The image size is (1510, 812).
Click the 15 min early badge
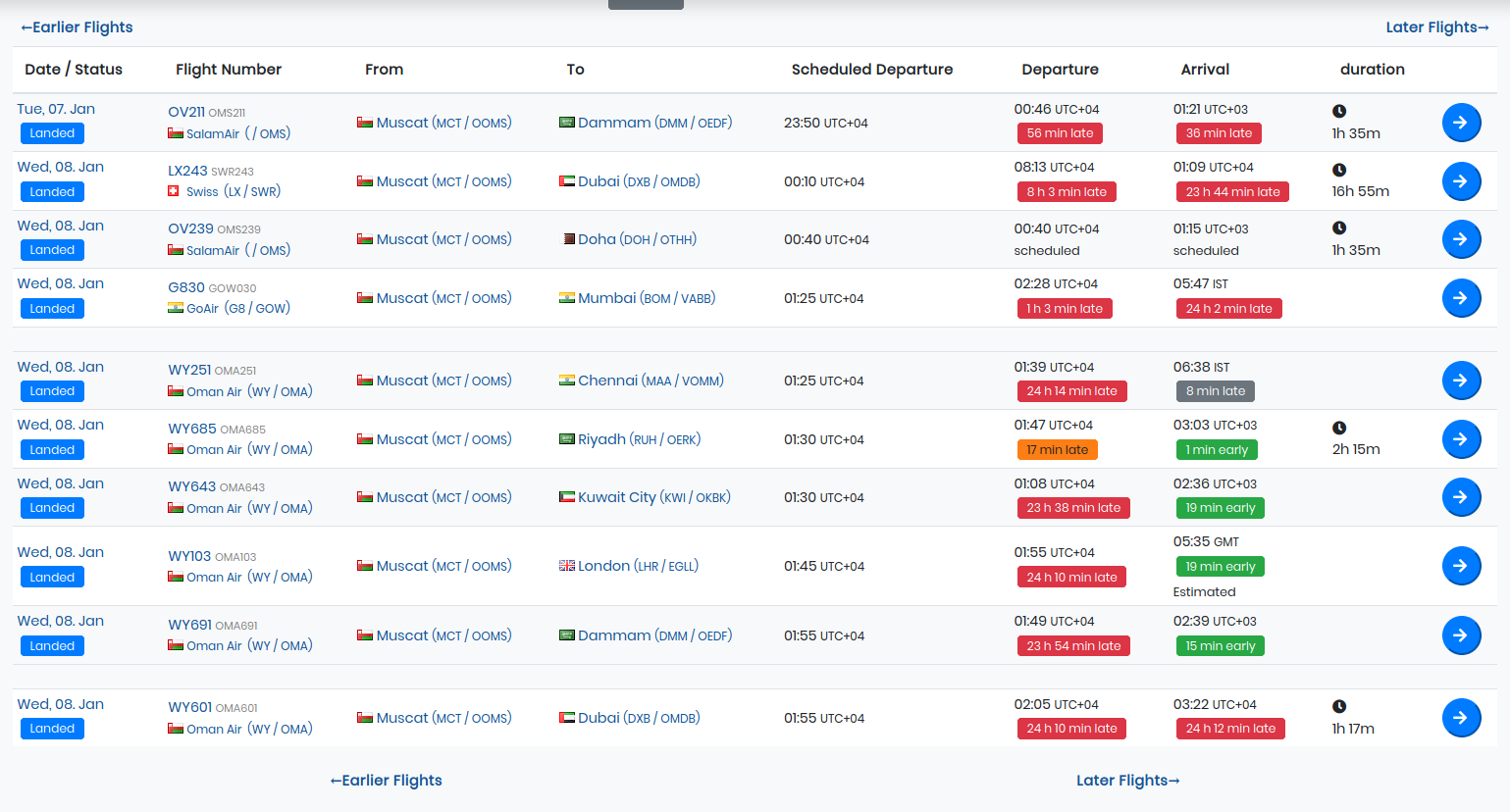click(x=1221, y=646)
